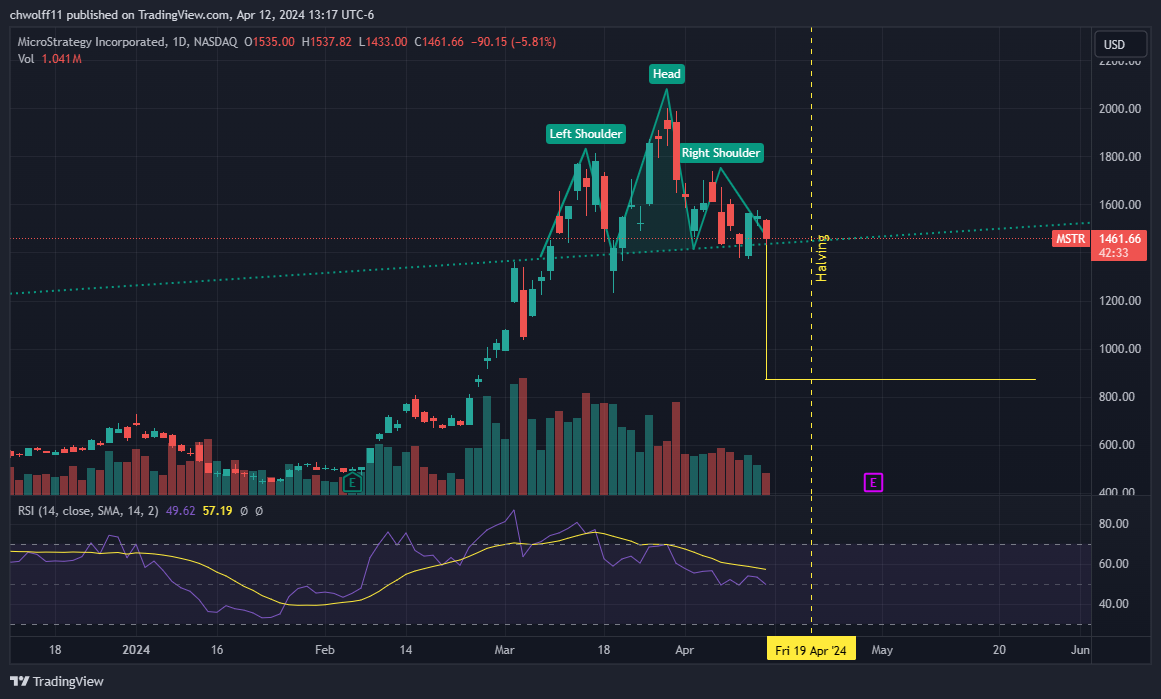Image resolution: width=1161 pixels, height=699 pixels.
Task: Click the May label on the time axis
Action: pyautogui.click(x=882, y=649)
